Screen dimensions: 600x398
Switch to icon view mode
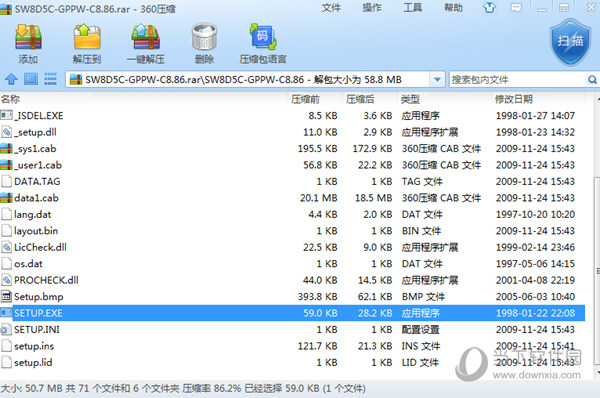pos(31,79)
